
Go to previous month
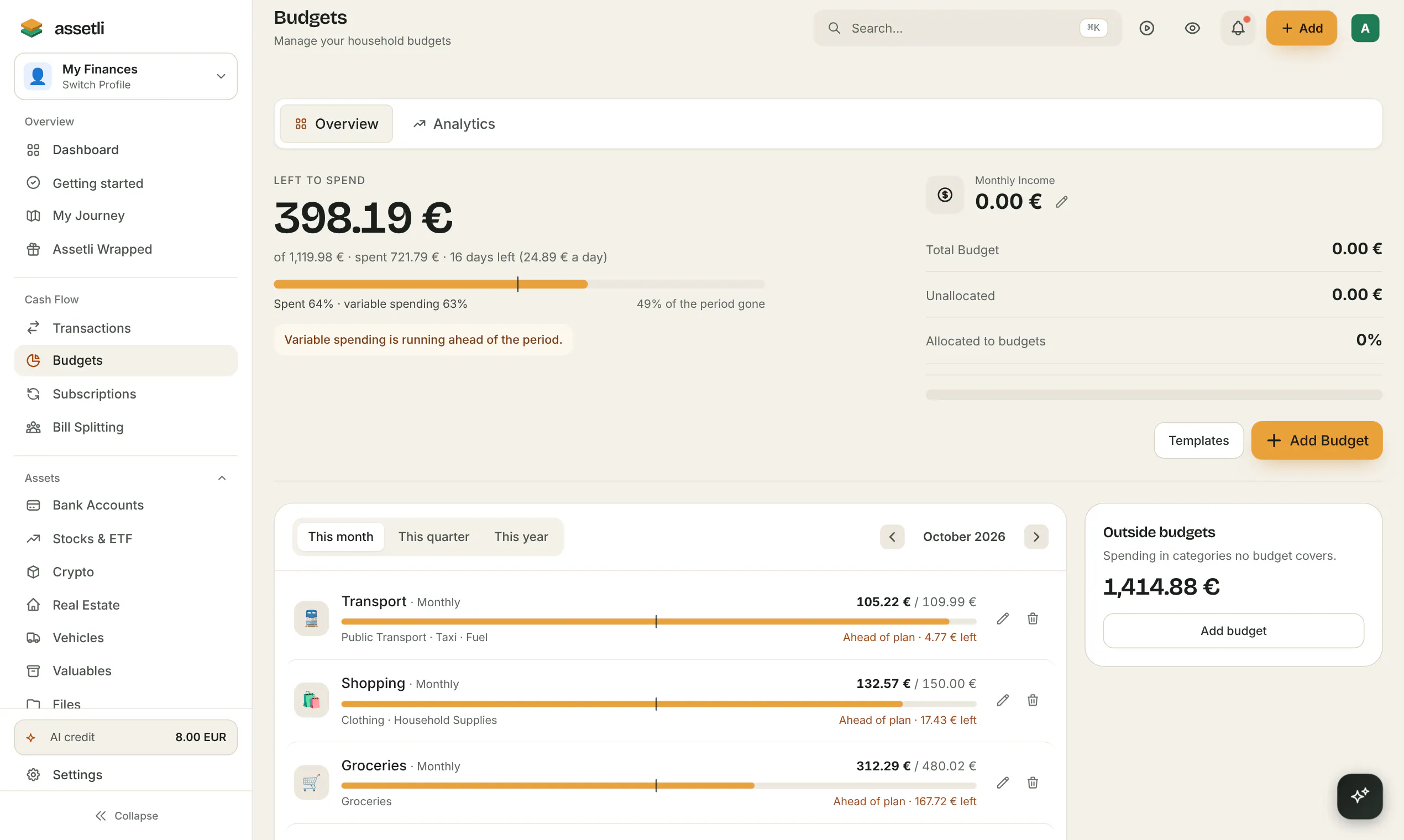click(892, 537)
